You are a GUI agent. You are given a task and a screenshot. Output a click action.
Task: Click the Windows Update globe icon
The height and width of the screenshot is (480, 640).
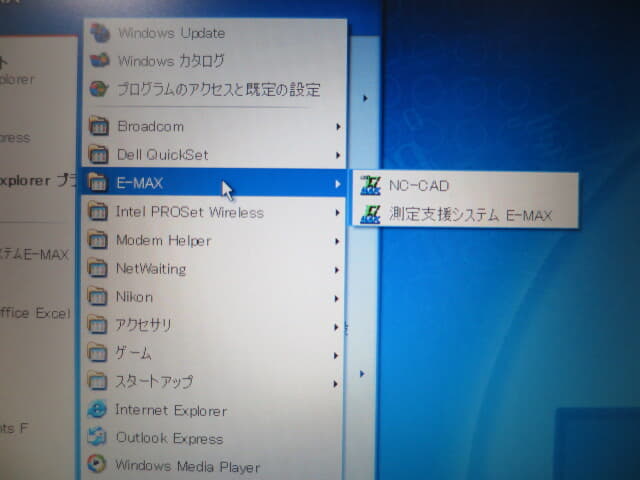(x=100, y=33)
